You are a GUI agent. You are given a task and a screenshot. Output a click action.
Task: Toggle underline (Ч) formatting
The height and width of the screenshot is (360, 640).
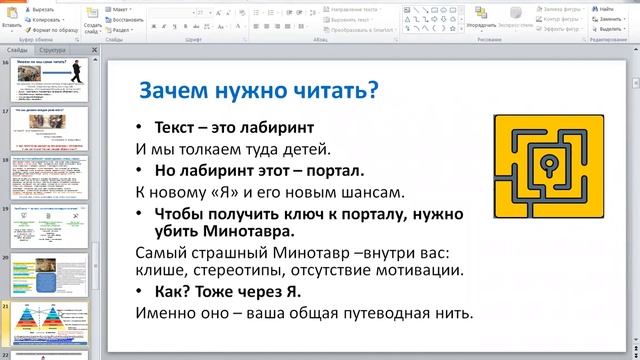coord(175,27)
